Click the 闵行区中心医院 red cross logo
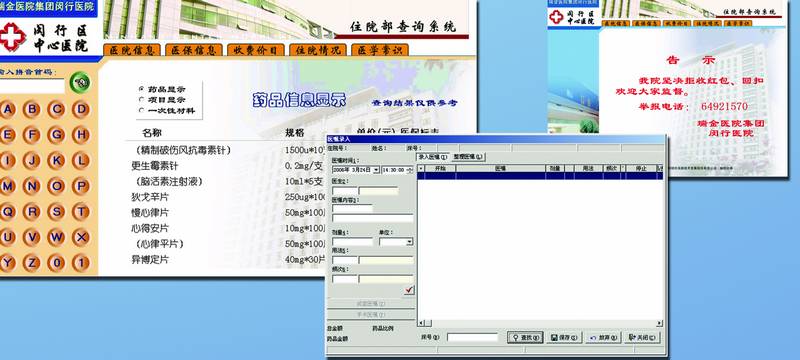Image resolution: width=800 pixels, height=360 pixels. click(12, 37)
